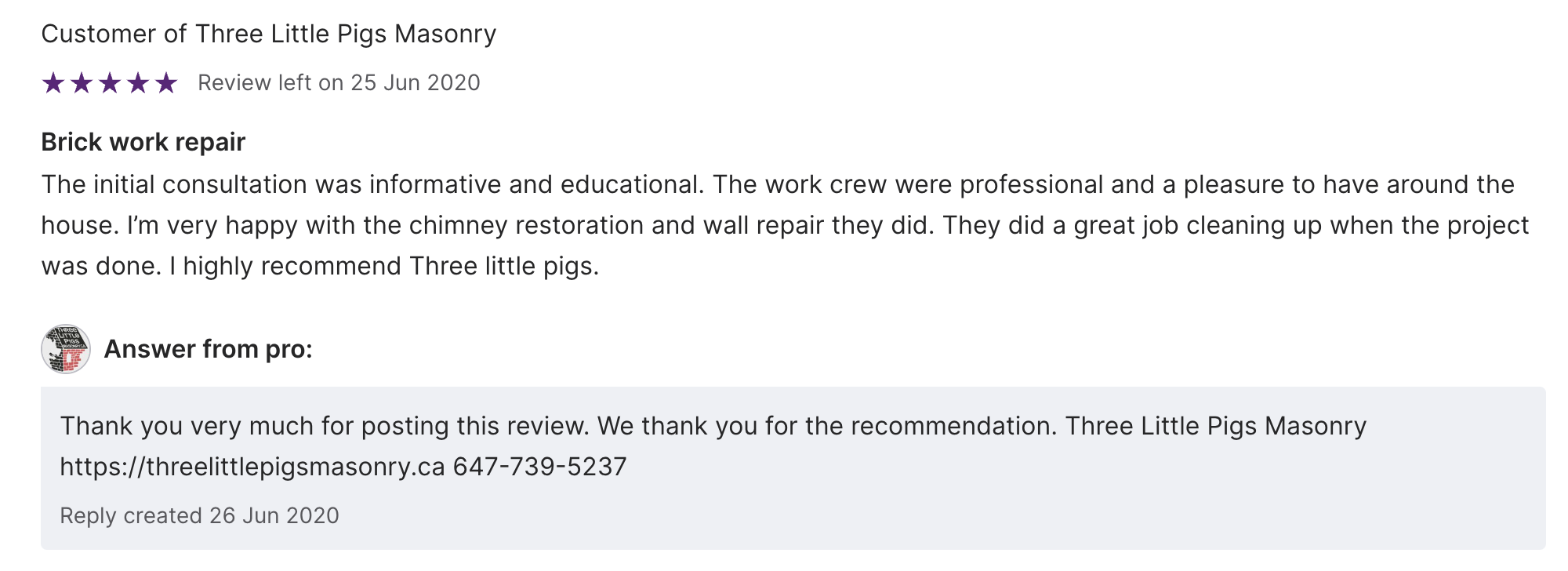Viewport: 1568px width, 571px height.
Task: Open the Three Little Pigs pro avatar
Action: (x=66, y=349)
